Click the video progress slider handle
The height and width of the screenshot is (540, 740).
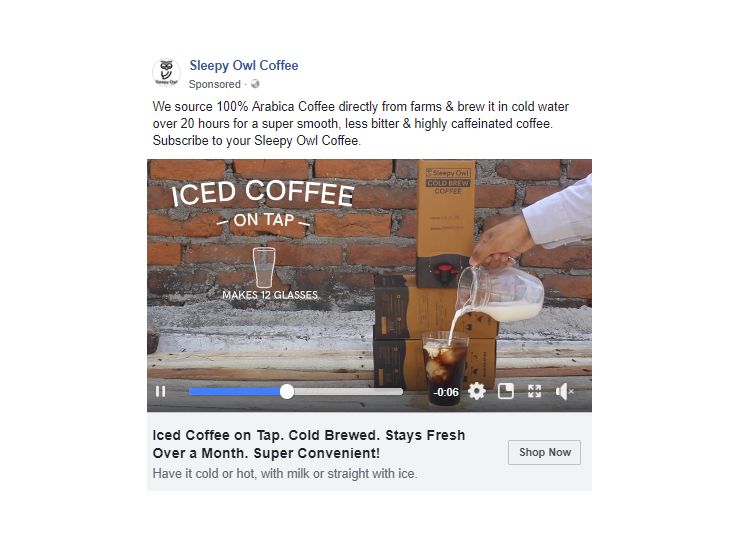point(286,392)
